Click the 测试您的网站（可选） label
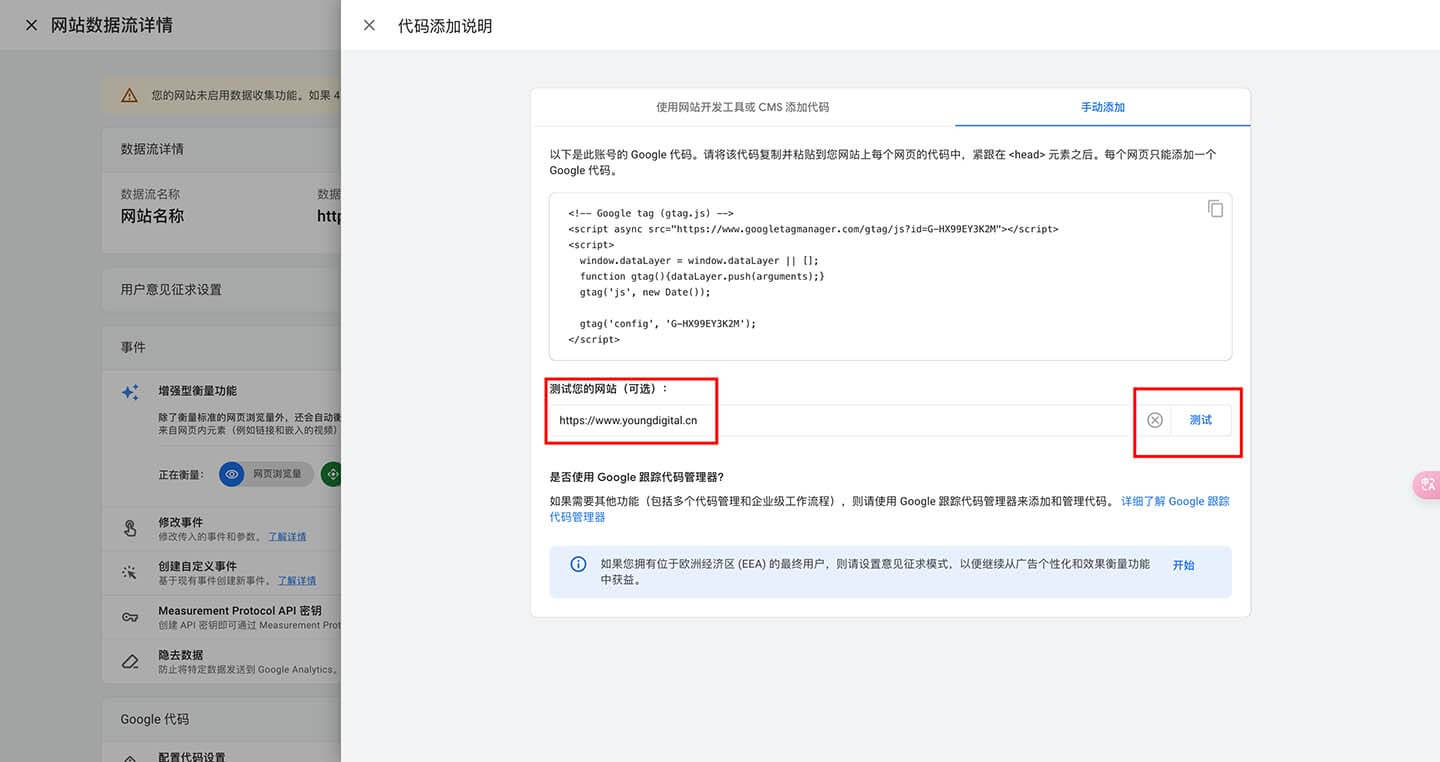 (x=609, y=388)
